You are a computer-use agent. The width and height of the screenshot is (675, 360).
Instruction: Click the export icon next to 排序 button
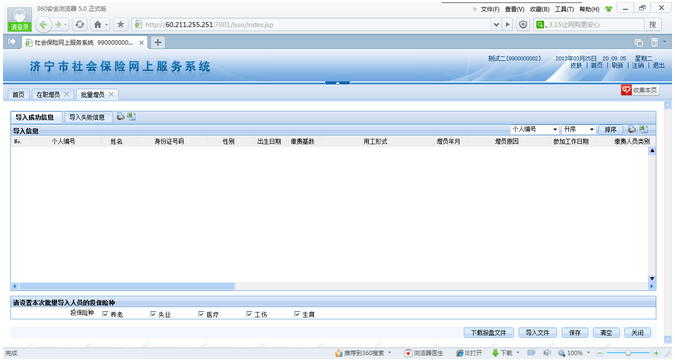pyautogui.click(x=643, y=129)
